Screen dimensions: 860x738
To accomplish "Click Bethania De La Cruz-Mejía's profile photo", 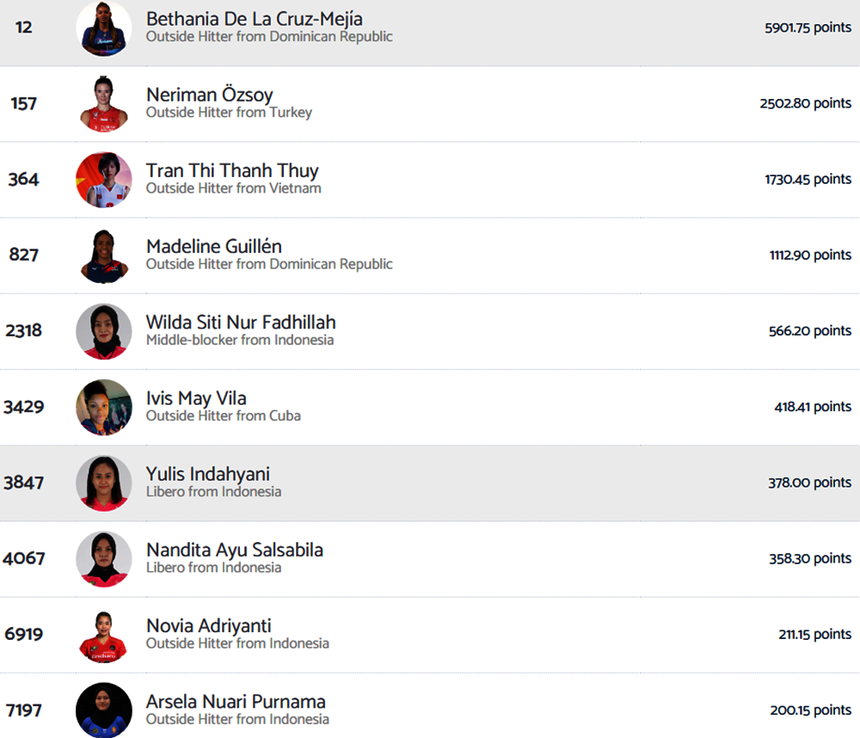I will coord(104,28).
